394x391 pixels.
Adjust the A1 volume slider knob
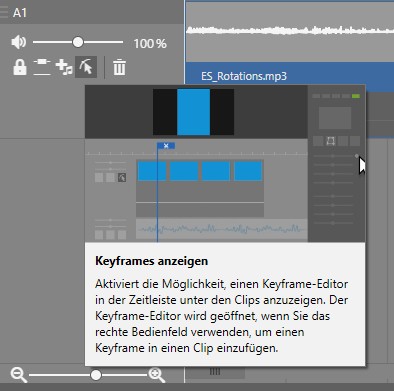(x=78, y=42)
